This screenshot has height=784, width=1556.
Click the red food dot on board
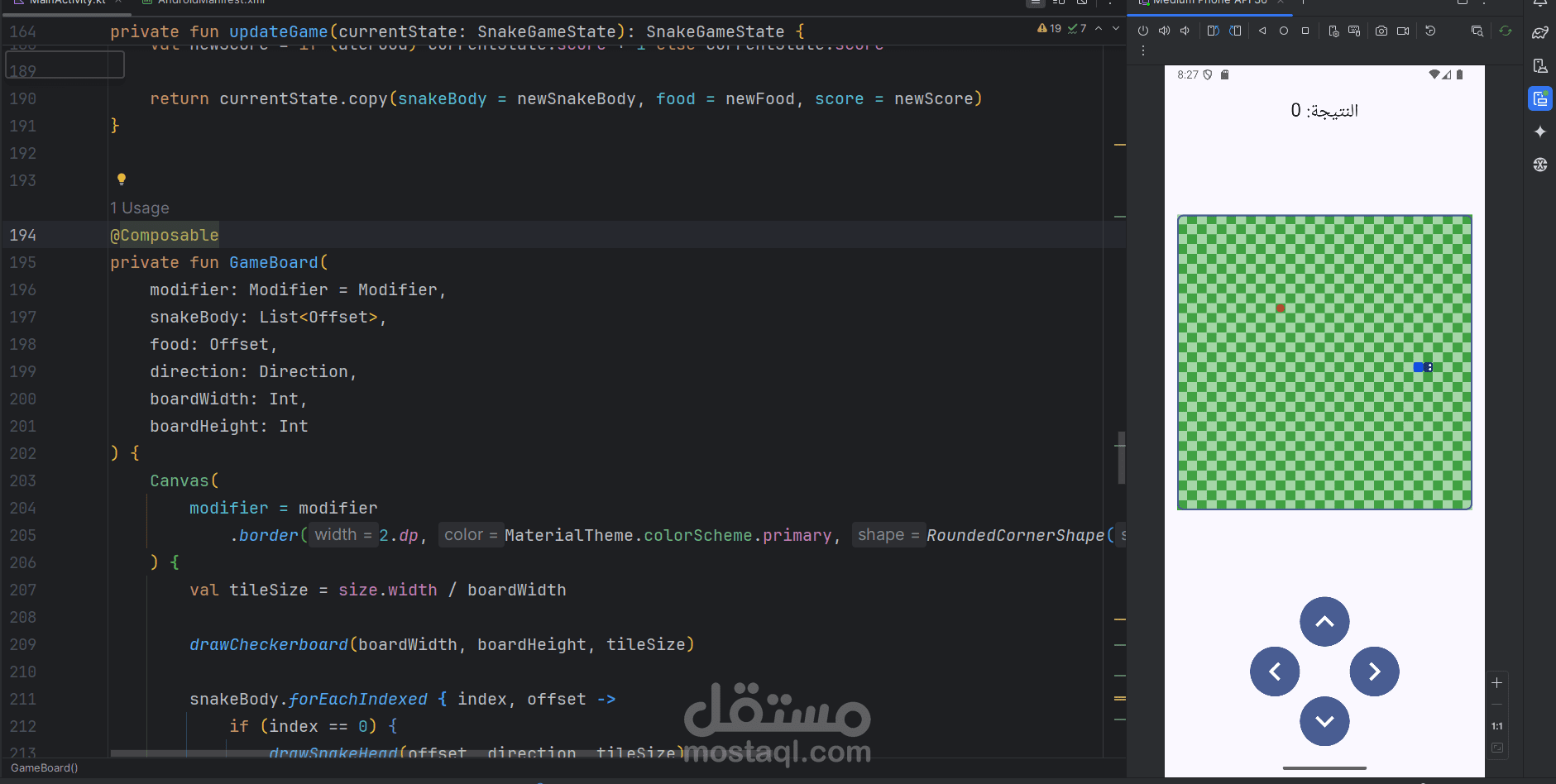click(x=1281, y=308)
